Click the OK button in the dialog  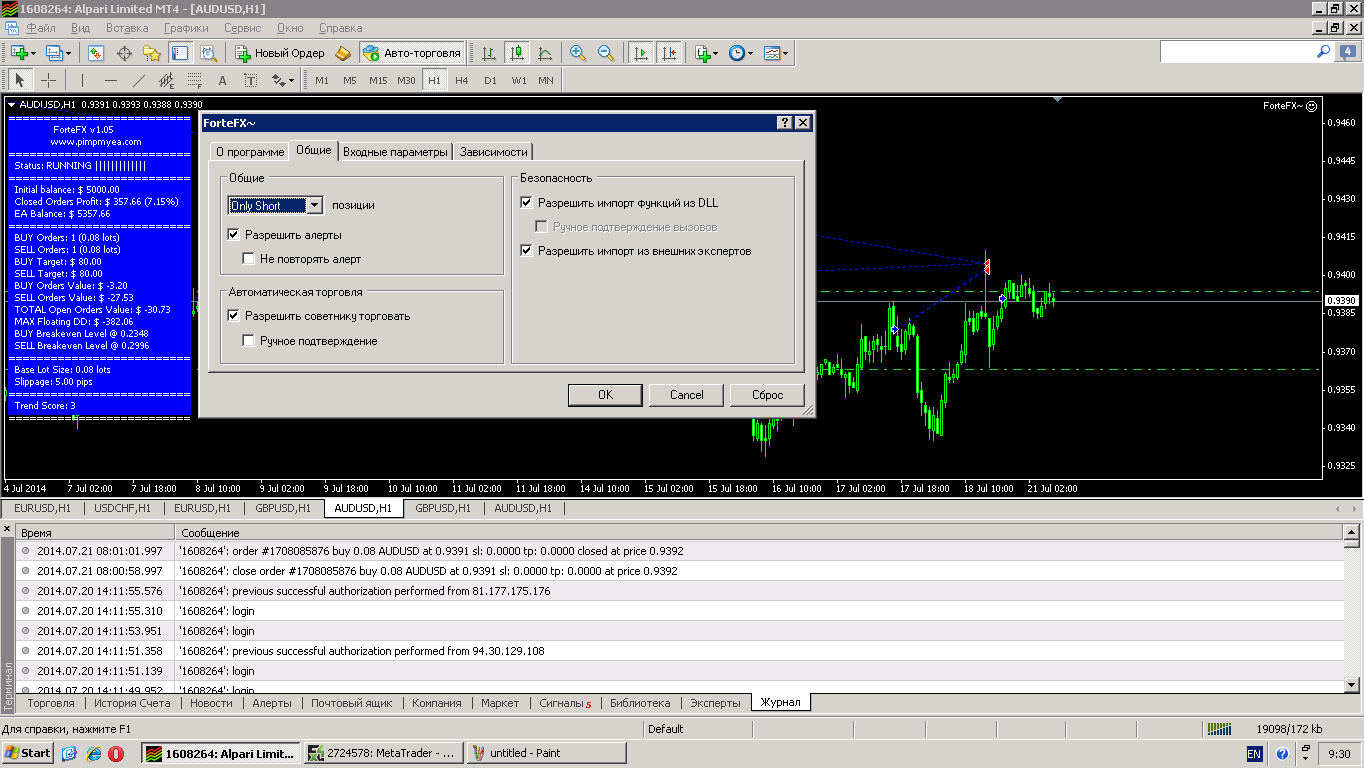tap(605, 395)
